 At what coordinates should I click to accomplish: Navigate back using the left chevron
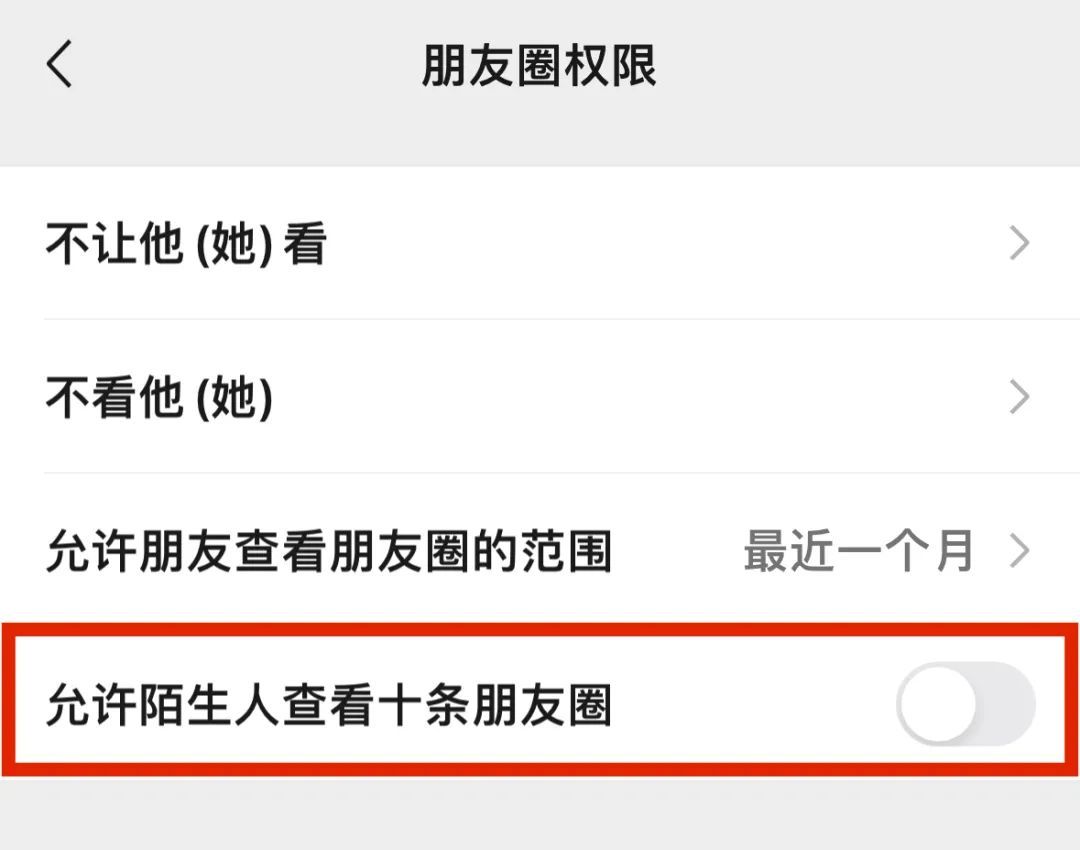pyautogui.click(x=57, y=65)
